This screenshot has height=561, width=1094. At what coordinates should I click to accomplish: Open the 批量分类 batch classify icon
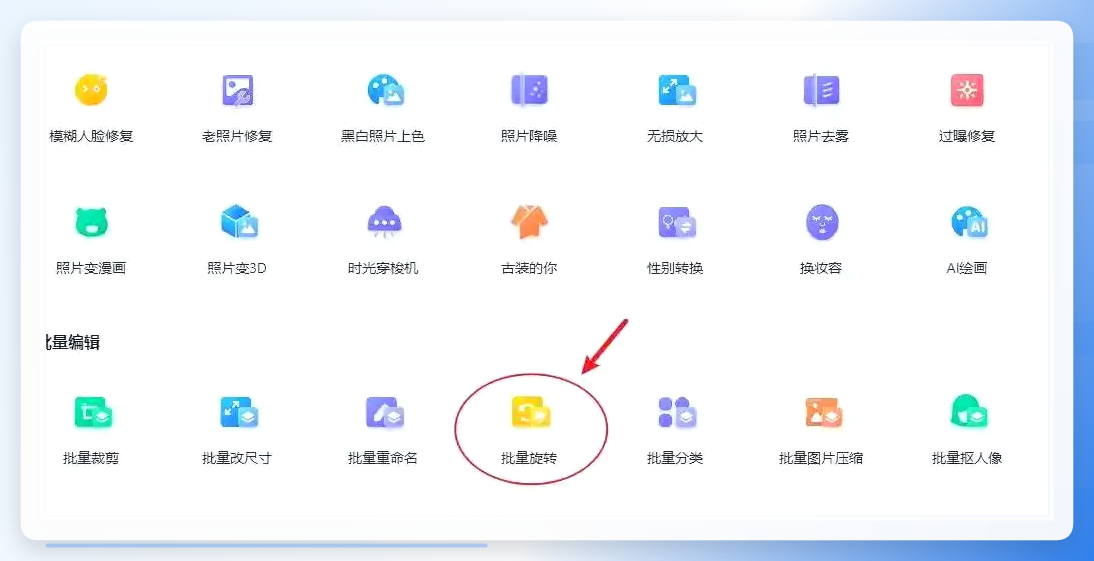click(x=676, y=412)
